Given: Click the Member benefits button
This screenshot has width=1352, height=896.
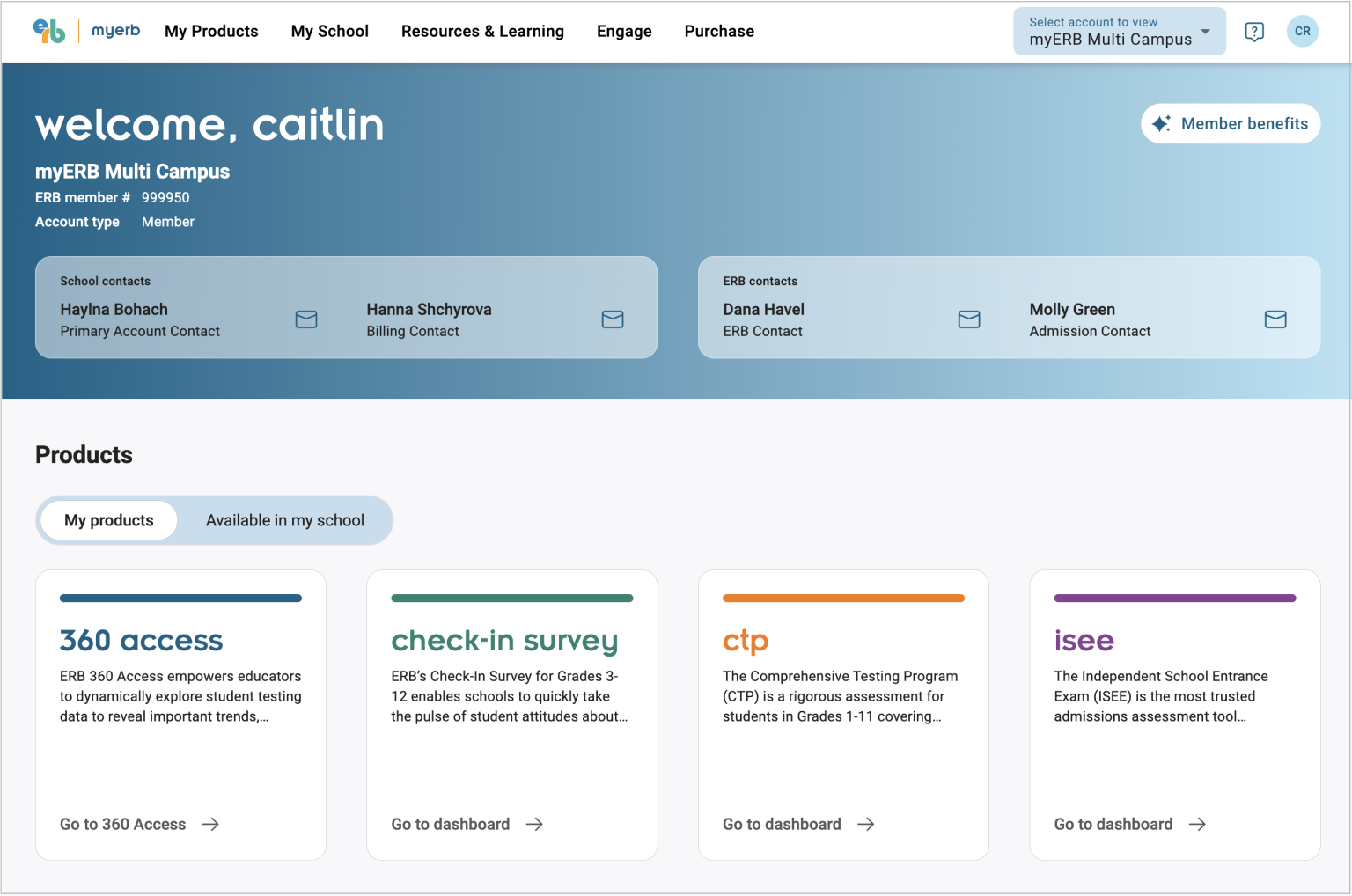Looking at the screenshot, I should (1230, 124).
